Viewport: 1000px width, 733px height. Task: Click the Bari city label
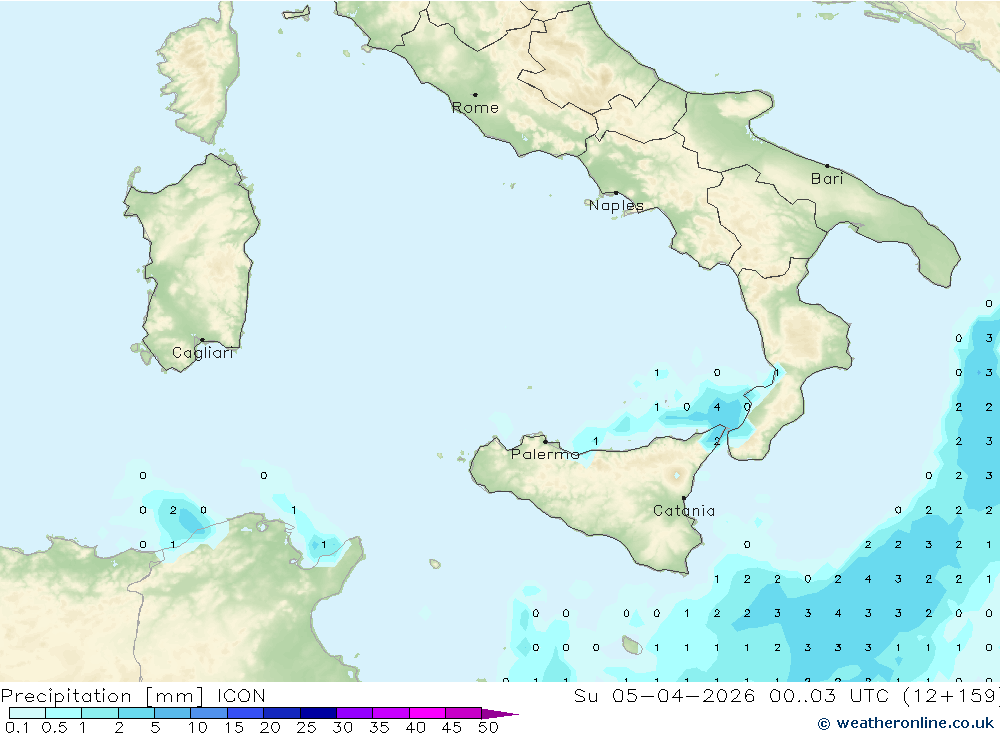827,179
